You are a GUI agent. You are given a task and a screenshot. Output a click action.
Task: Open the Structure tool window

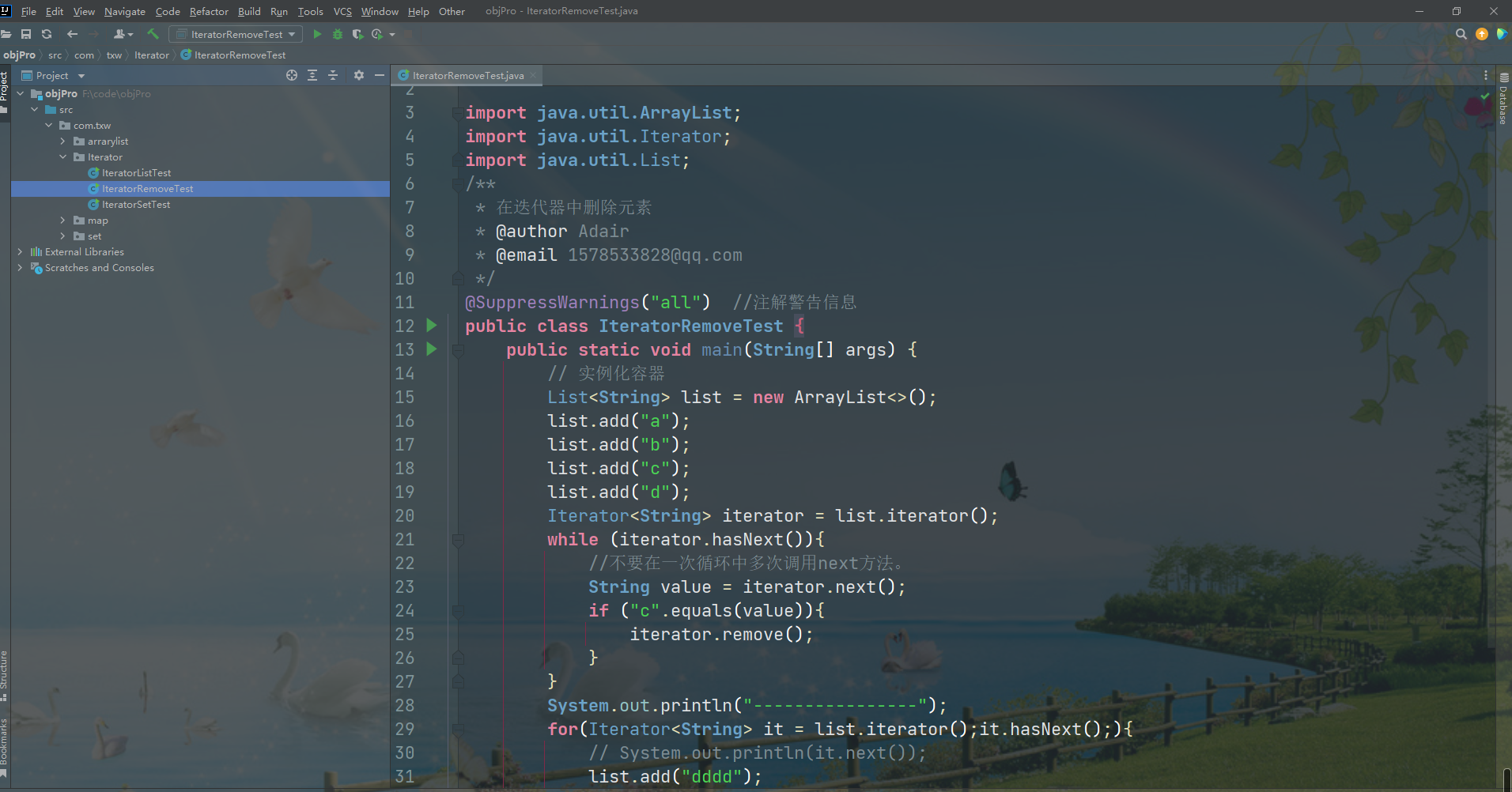pos(4,676)
